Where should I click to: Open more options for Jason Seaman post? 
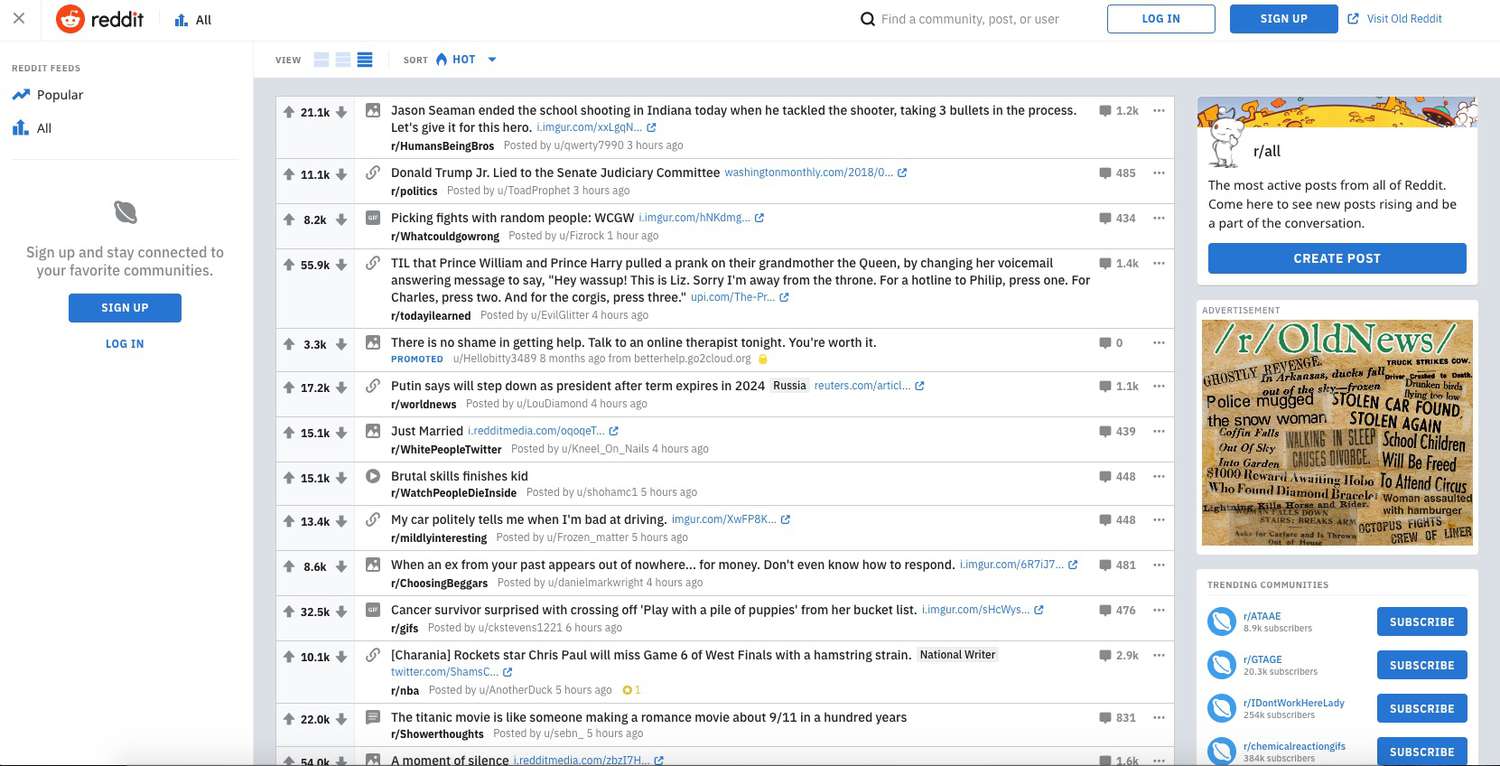[x=1159, y=111]
